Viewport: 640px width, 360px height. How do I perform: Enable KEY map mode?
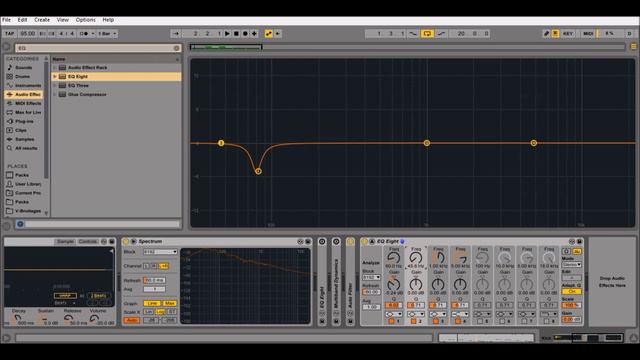point(568,33)
